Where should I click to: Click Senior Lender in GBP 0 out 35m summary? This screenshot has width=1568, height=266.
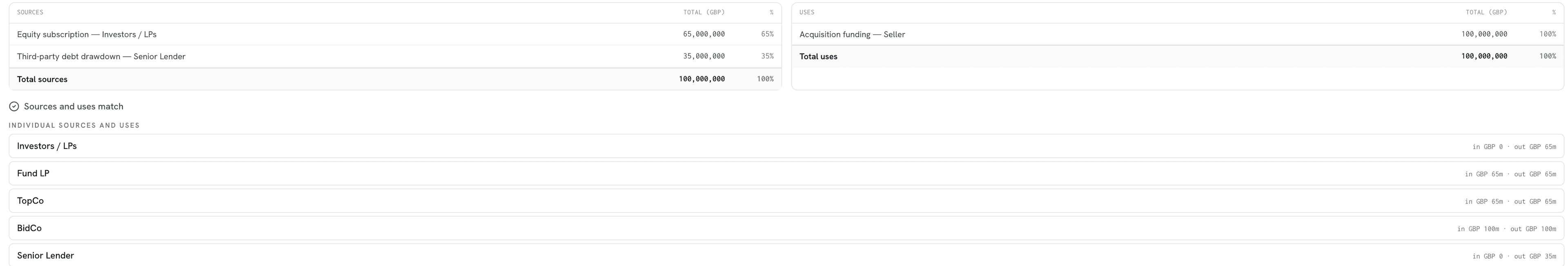click(1514, 256)
